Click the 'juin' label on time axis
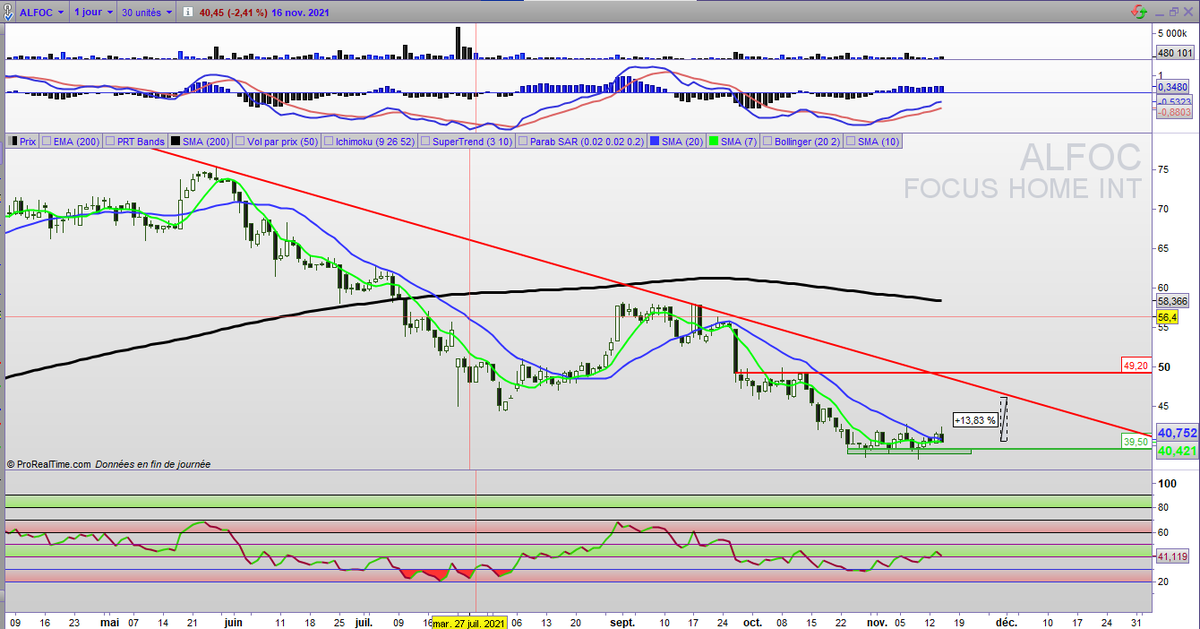This screenshot has width=1200, height=629. [x=233, y=622]
